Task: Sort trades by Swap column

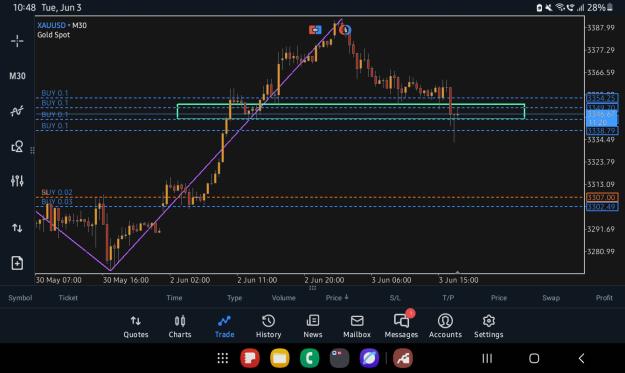Action: click(551, 298)
